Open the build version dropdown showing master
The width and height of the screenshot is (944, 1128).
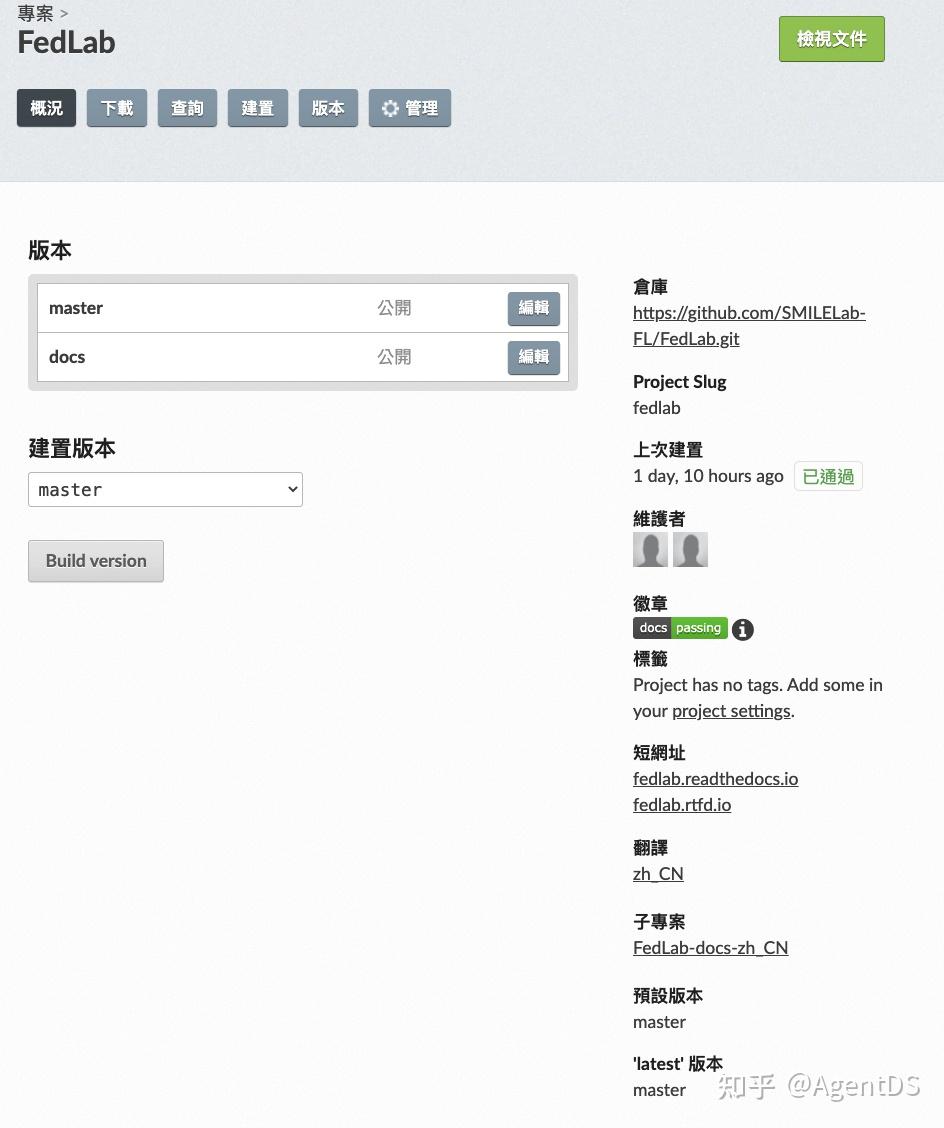click(x=165, y=489)
